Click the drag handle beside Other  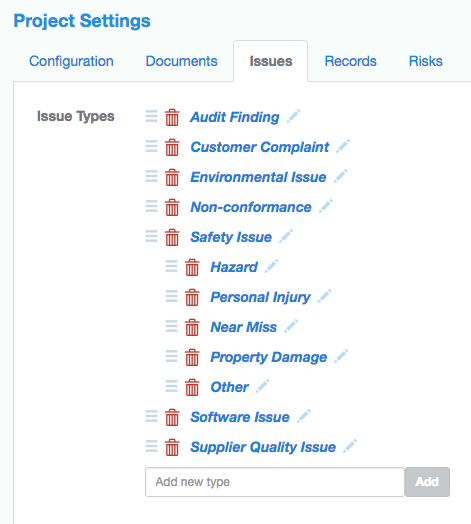point(171,386)
